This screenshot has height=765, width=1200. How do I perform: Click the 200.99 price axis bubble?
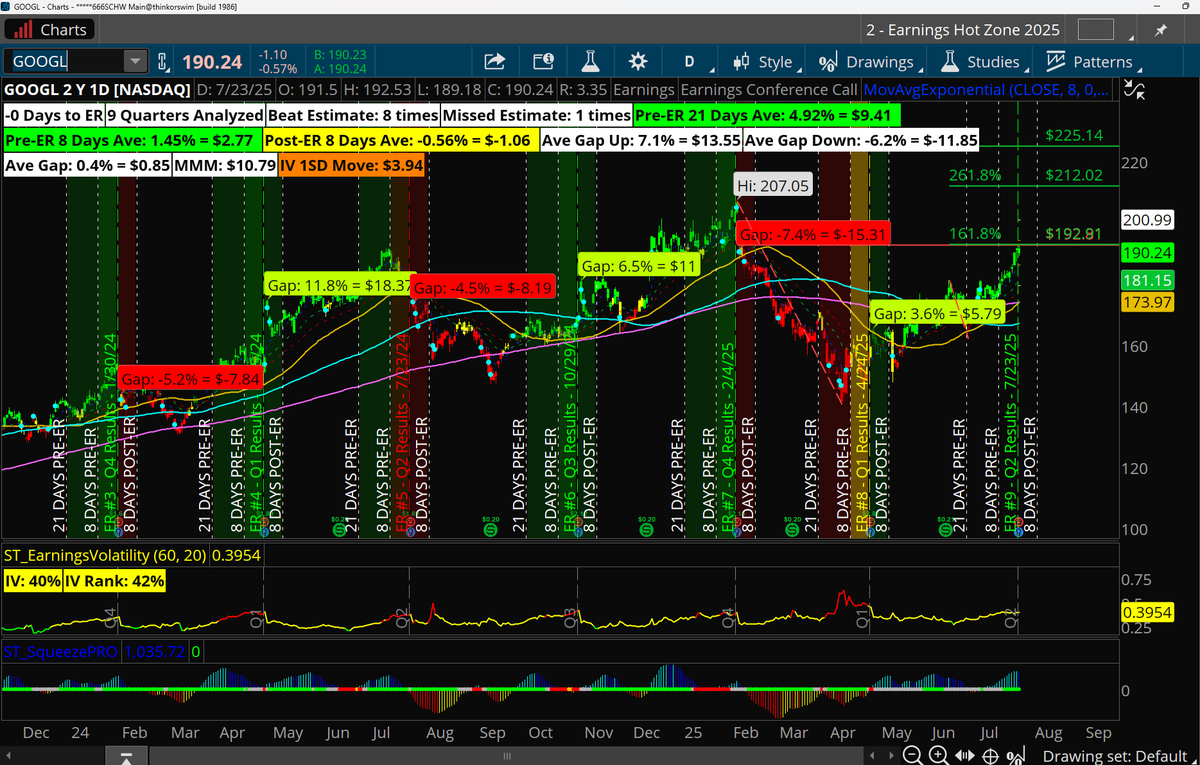point(1146,220)
